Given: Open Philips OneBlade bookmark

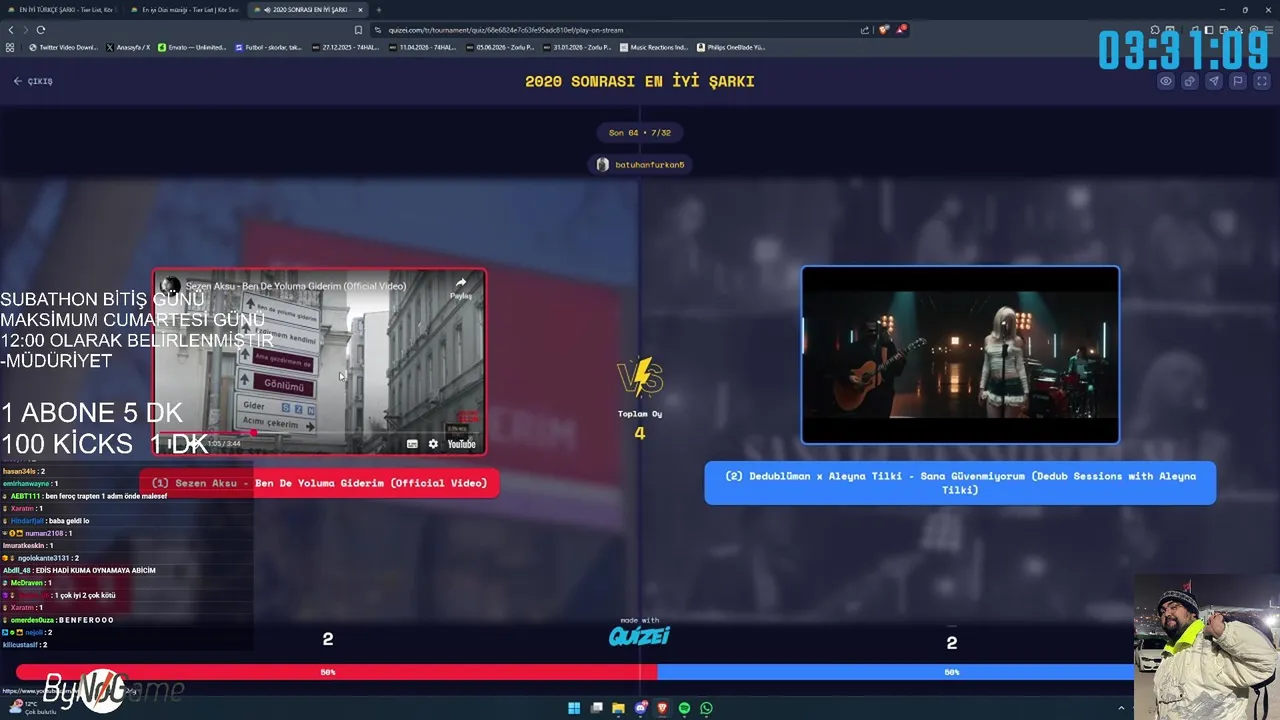Looking at the screenshot, I should 731,47.
